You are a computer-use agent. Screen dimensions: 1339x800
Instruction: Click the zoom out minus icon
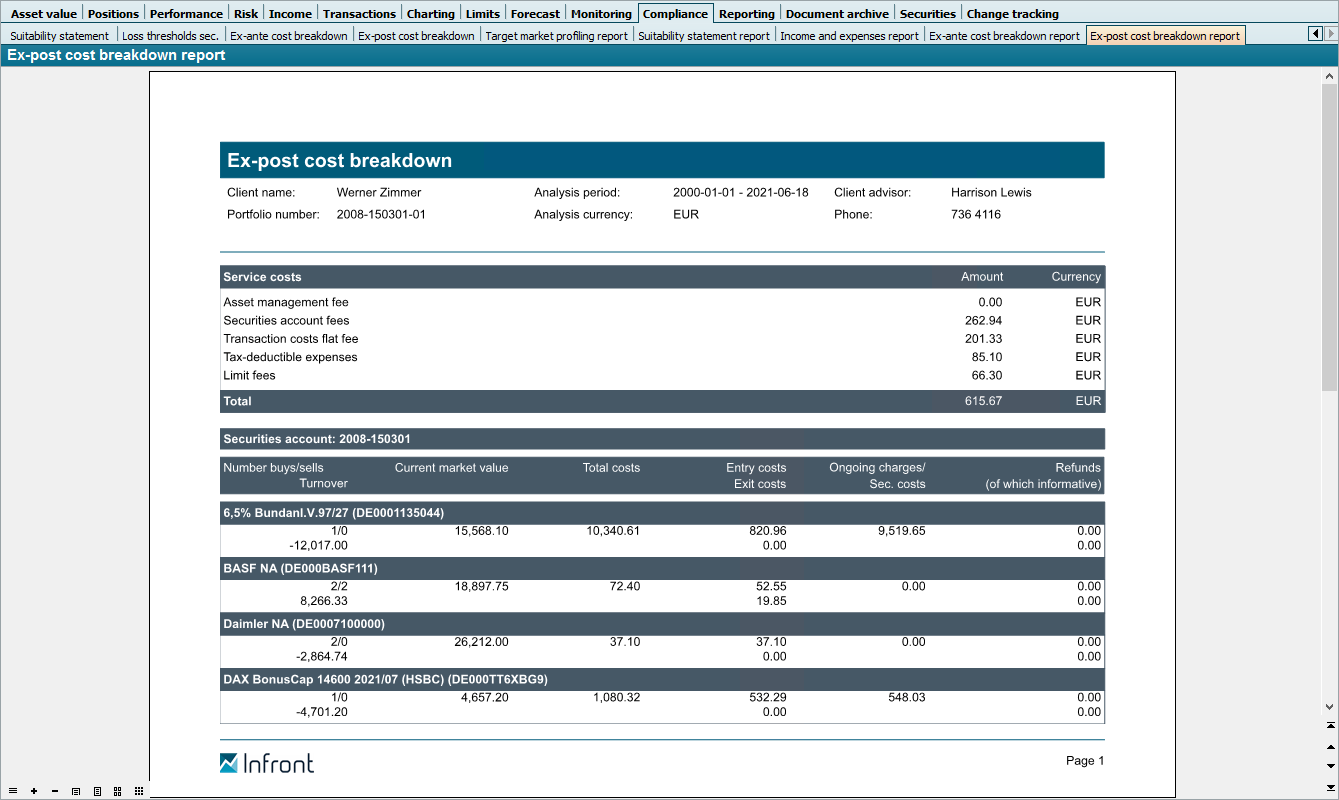(x=54, y=791)
